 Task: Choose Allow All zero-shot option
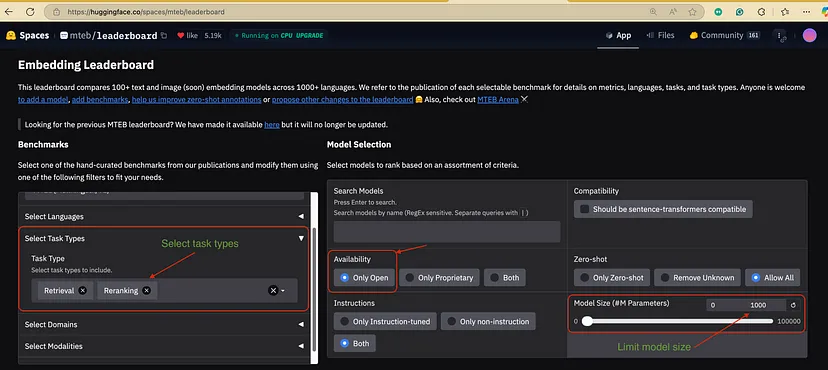coord(773,278)
